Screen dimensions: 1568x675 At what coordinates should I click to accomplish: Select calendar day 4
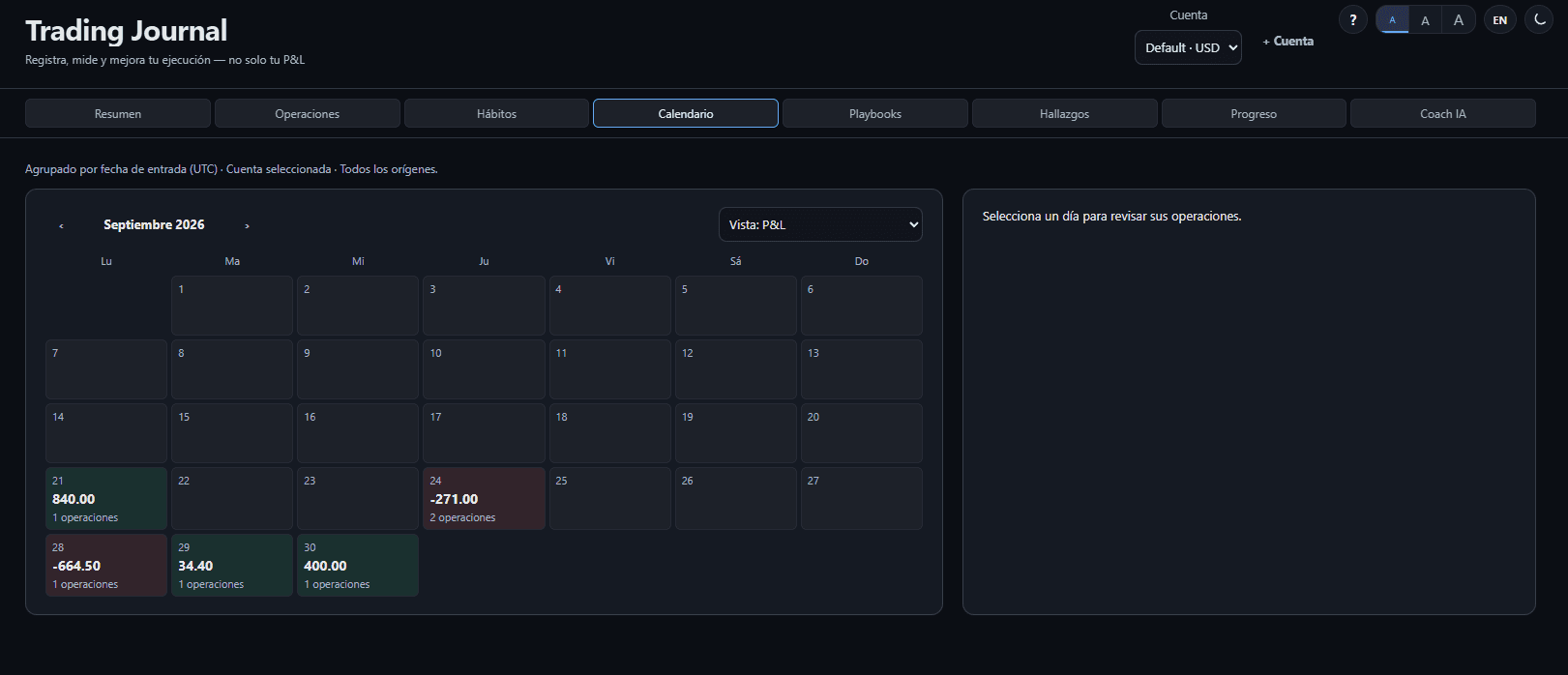610,306
